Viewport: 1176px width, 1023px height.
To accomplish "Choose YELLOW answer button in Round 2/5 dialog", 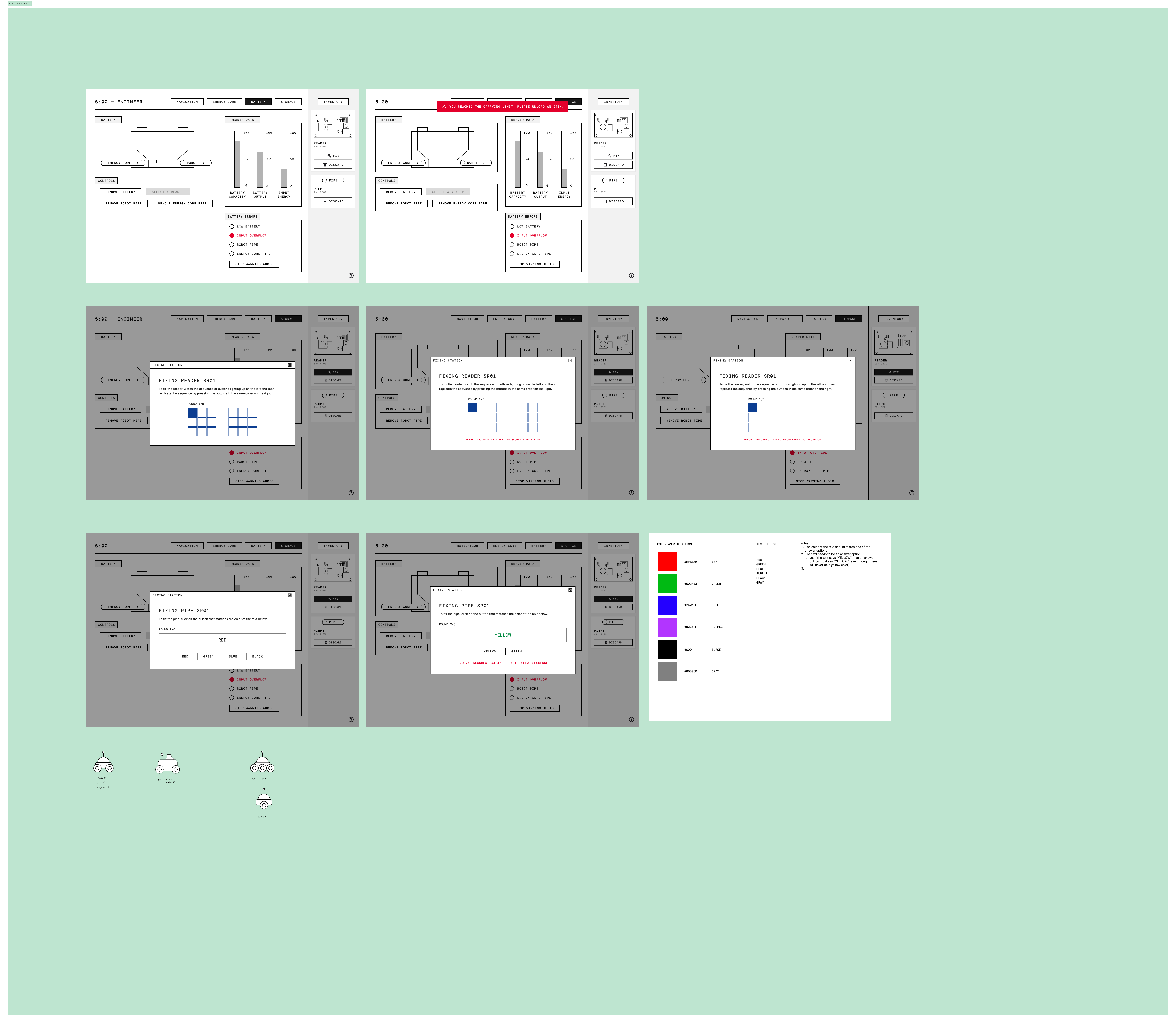I will coord(490,651).
